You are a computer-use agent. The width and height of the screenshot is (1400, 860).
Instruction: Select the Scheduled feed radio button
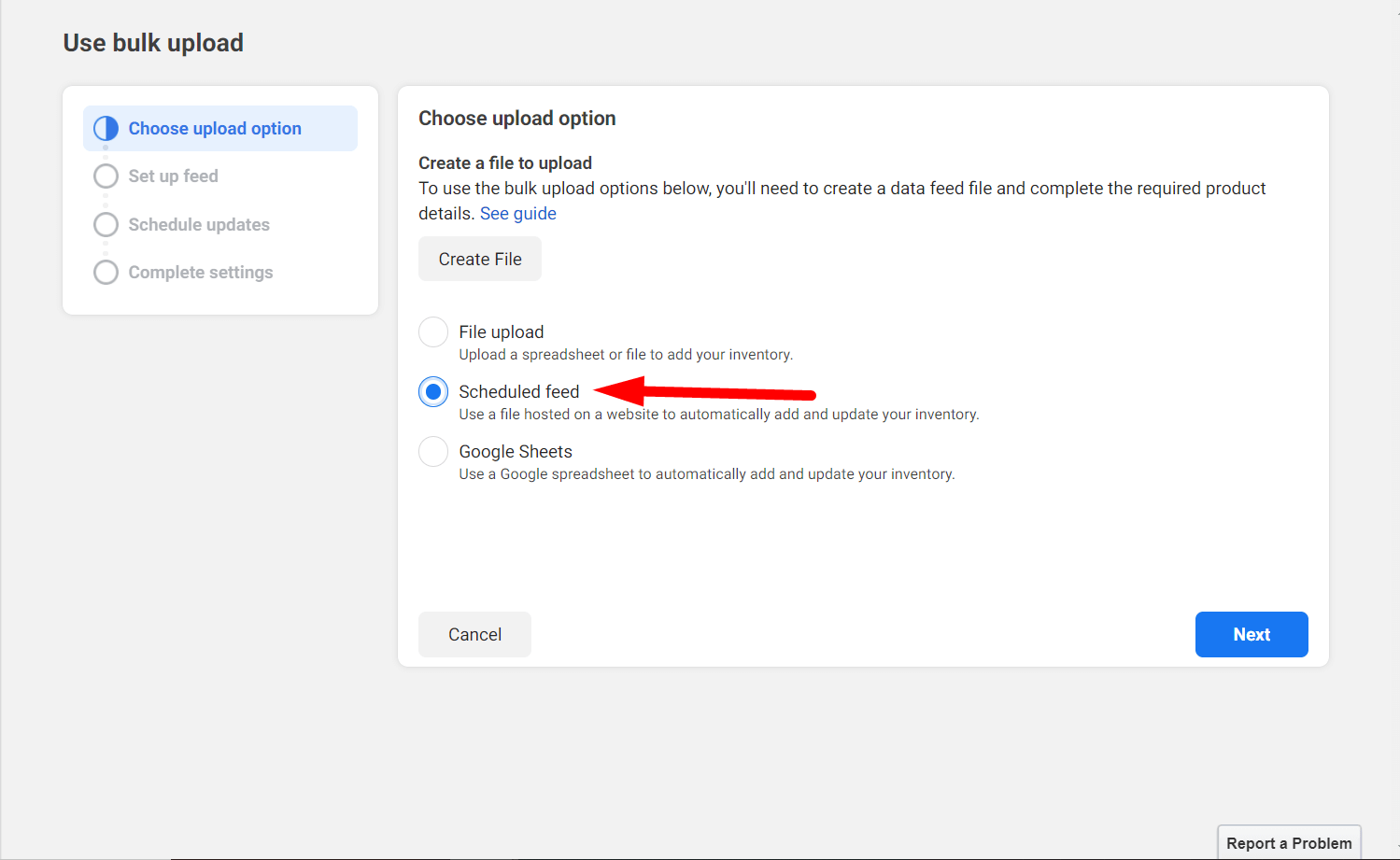[433, 391]
